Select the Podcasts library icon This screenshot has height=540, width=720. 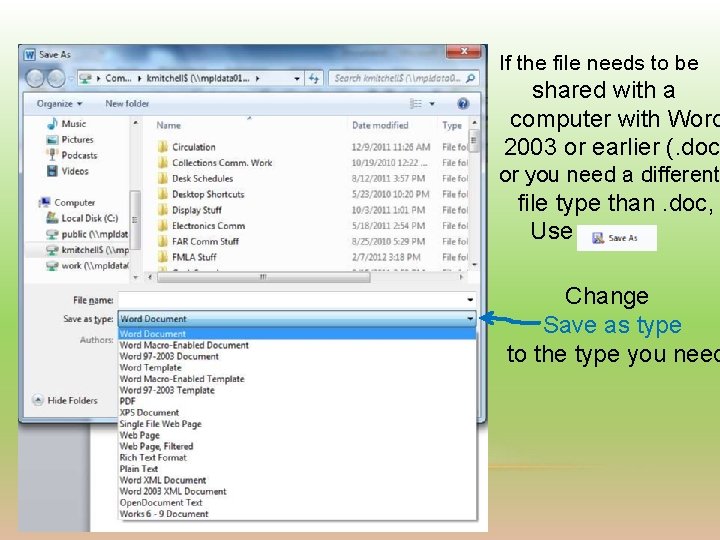pyautogui.click(x=52, y=155)
